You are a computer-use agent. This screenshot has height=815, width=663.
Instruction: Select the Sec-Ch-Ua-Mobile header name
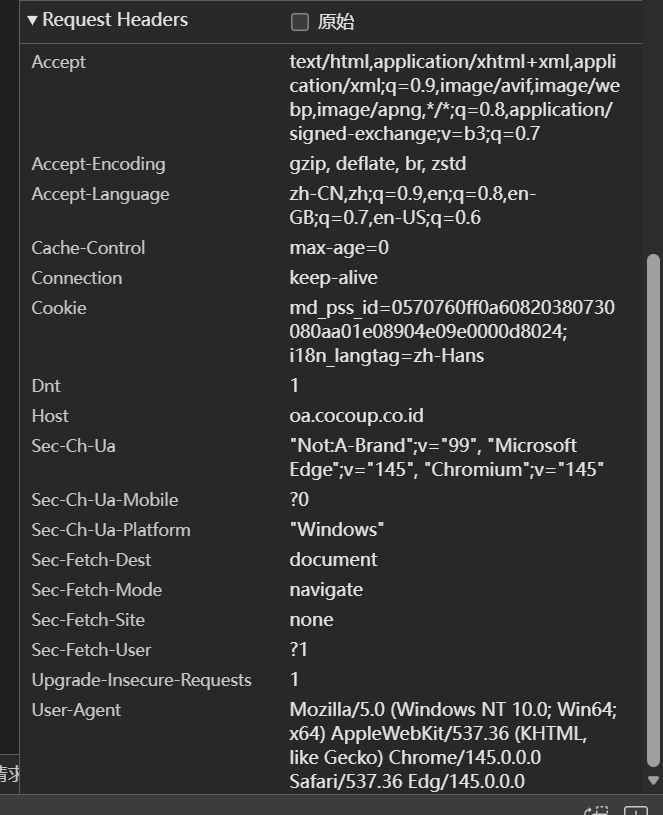pos(105,500)
